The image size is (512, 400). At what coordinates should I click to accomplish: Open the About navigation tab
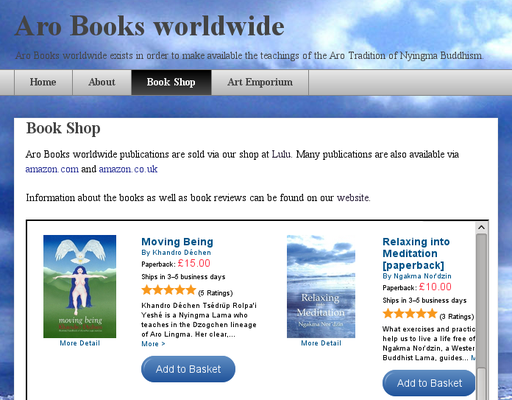tap(102, 82)
